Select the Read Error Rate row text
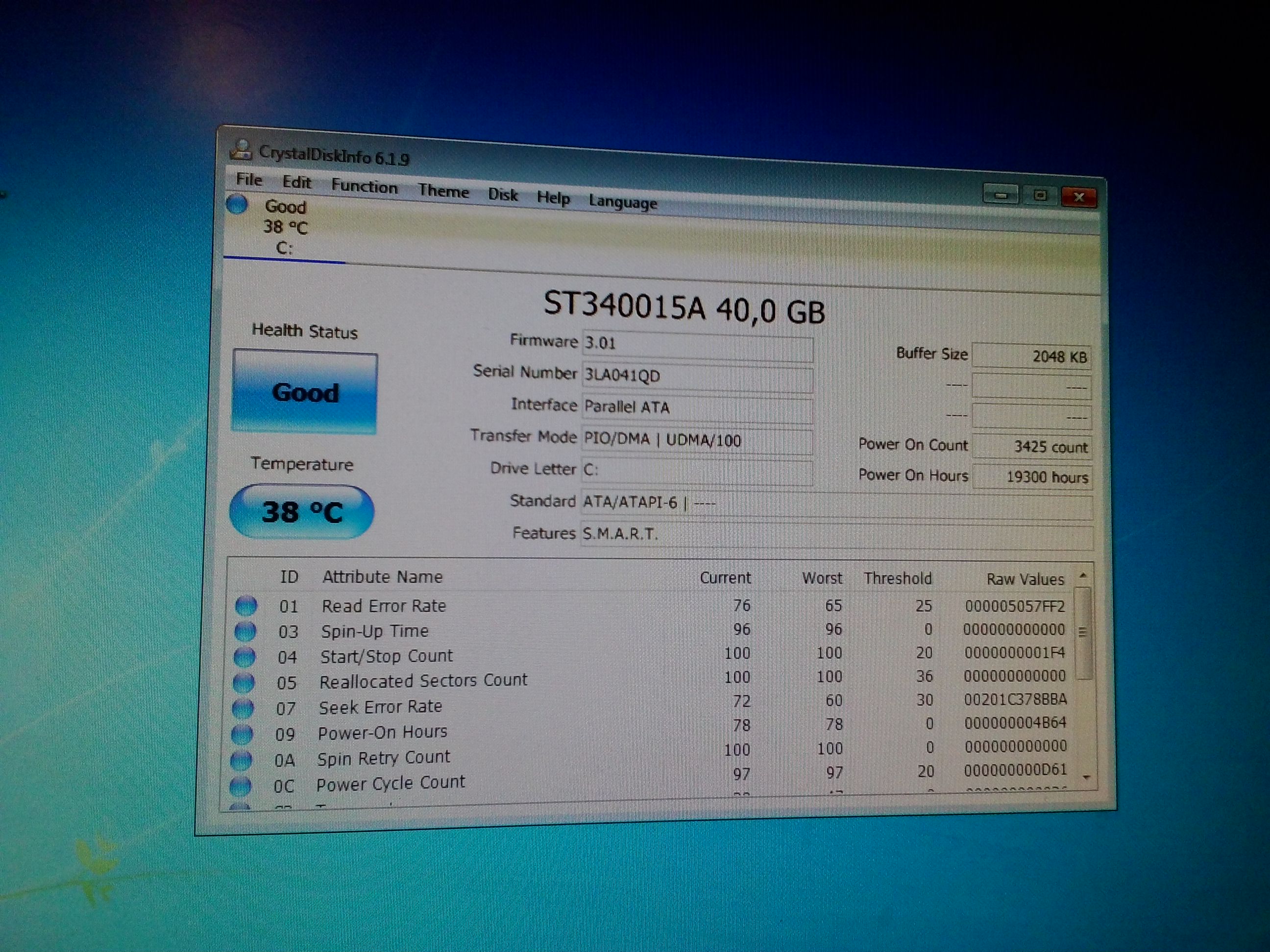 pos(384,606)
